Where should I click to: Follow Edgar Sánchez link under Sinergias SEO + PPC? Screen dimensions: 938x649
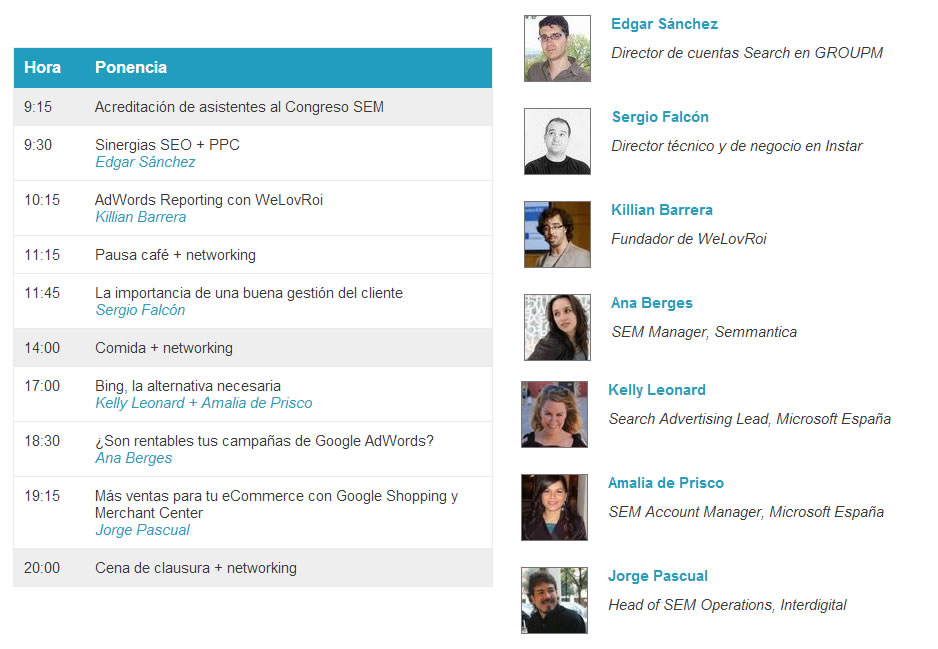pos(145,162)
